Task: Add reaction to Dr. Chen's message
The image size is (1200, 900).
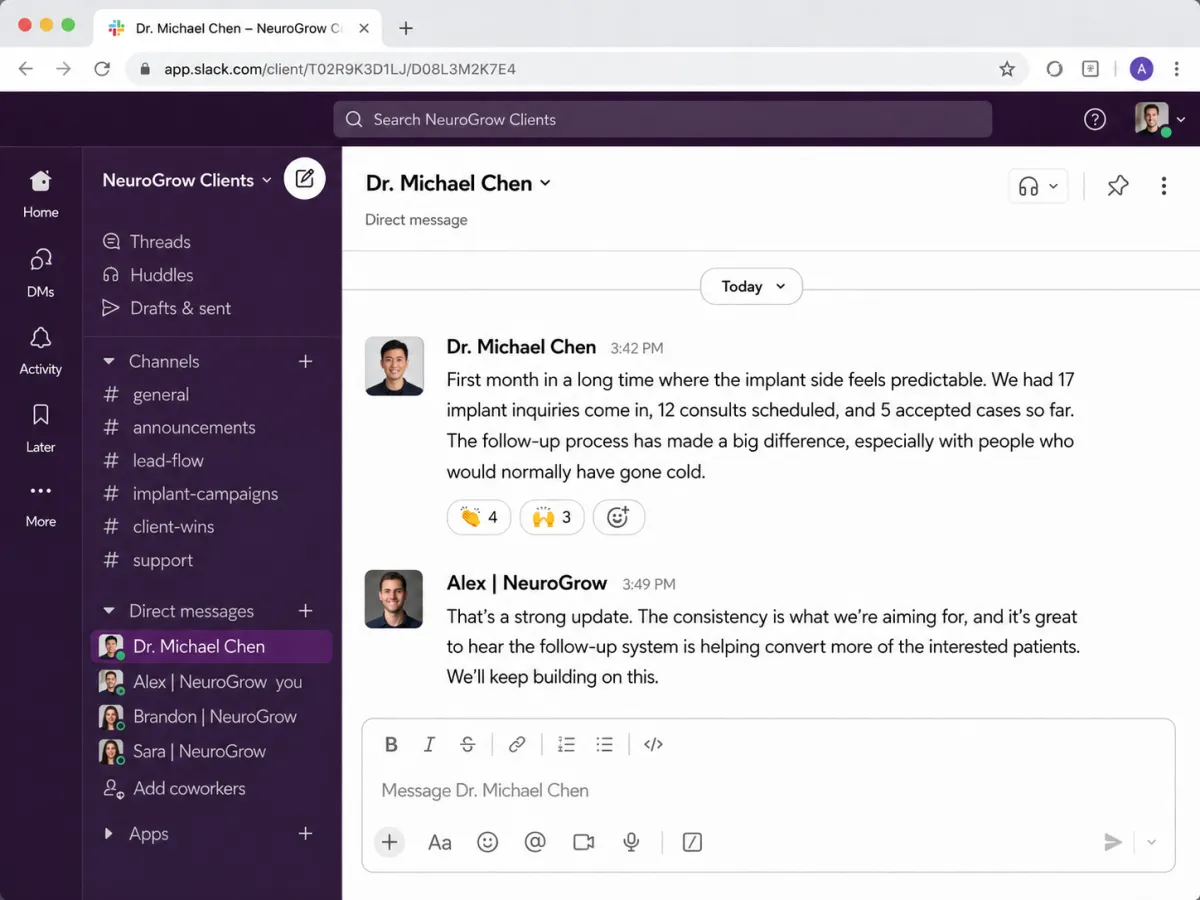Action: tap(619, 517)
